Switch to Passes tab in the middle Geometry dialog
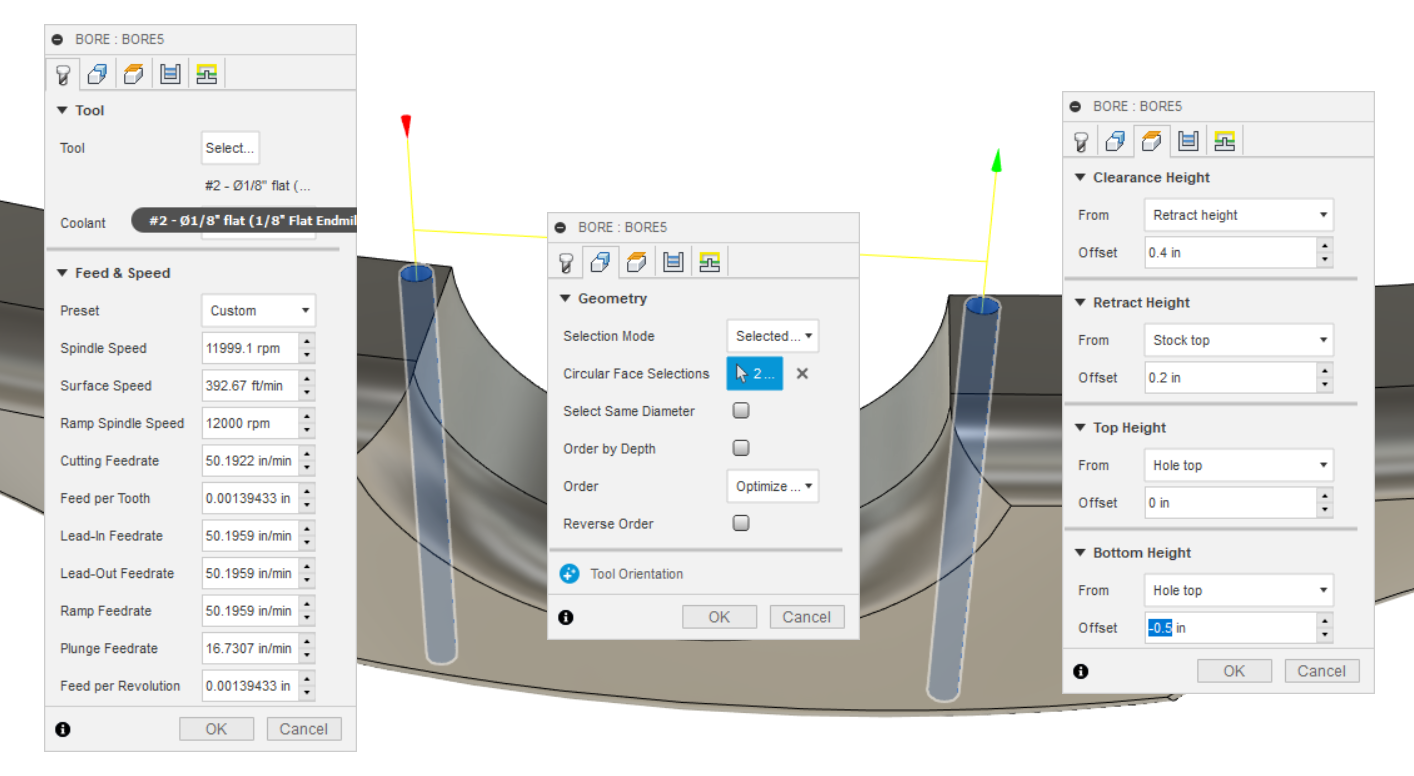The width and height of the screenshot is (1414, 776). pos(673,262)
